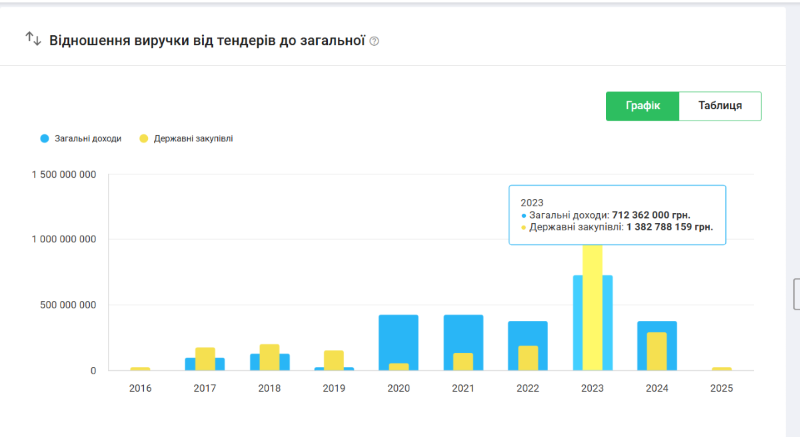Click the handle on the right edge
Viewport: 800px width, 437px height.
pyautogui.click(x=796, y=294)
